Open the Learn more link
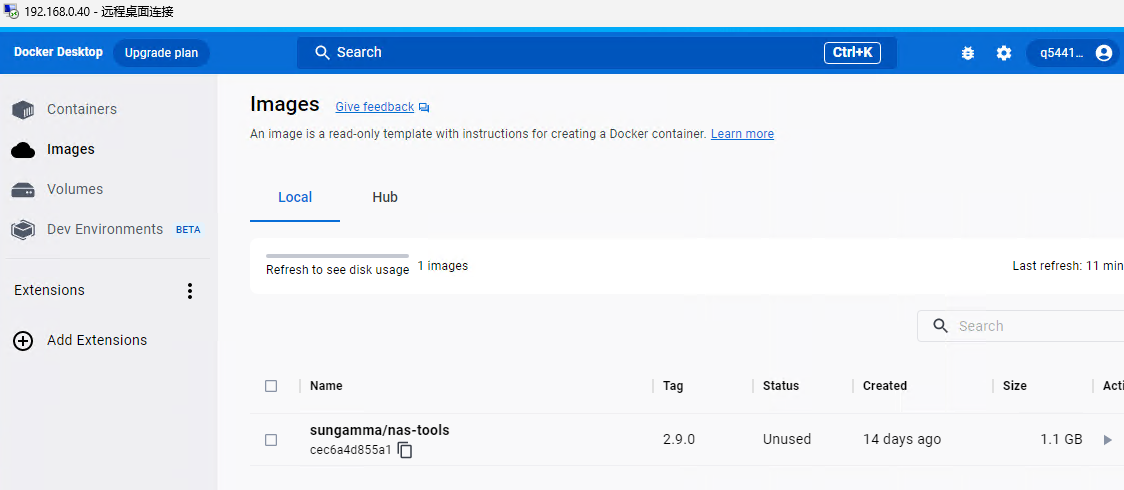 point(742,134)
